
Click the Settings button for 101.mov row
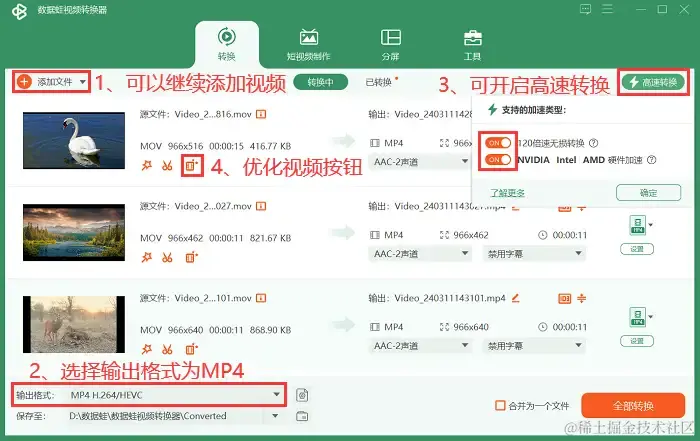[637, 341]
